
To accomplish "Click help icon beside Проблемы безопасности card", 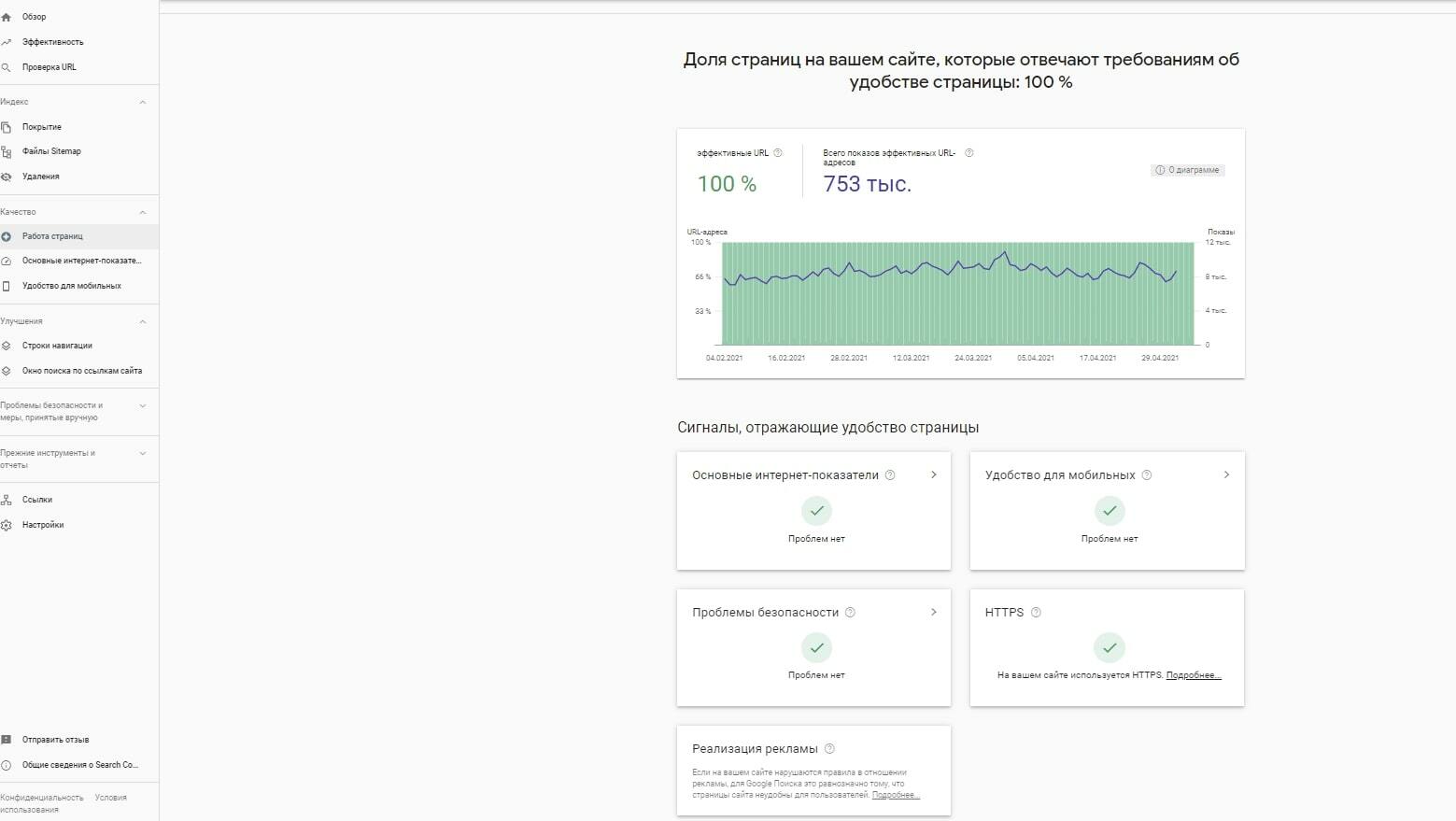I will [850, 613].
